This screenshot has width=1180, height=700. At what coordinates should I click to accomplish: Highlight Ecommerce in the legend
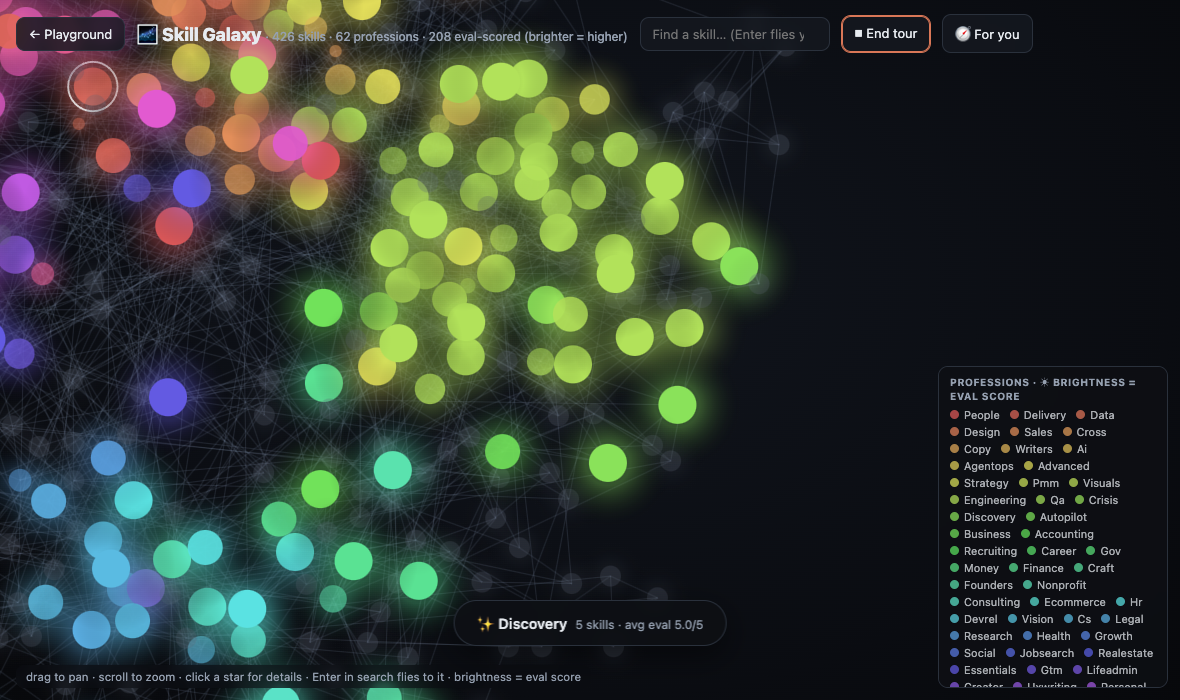[x=1068, y=602]
